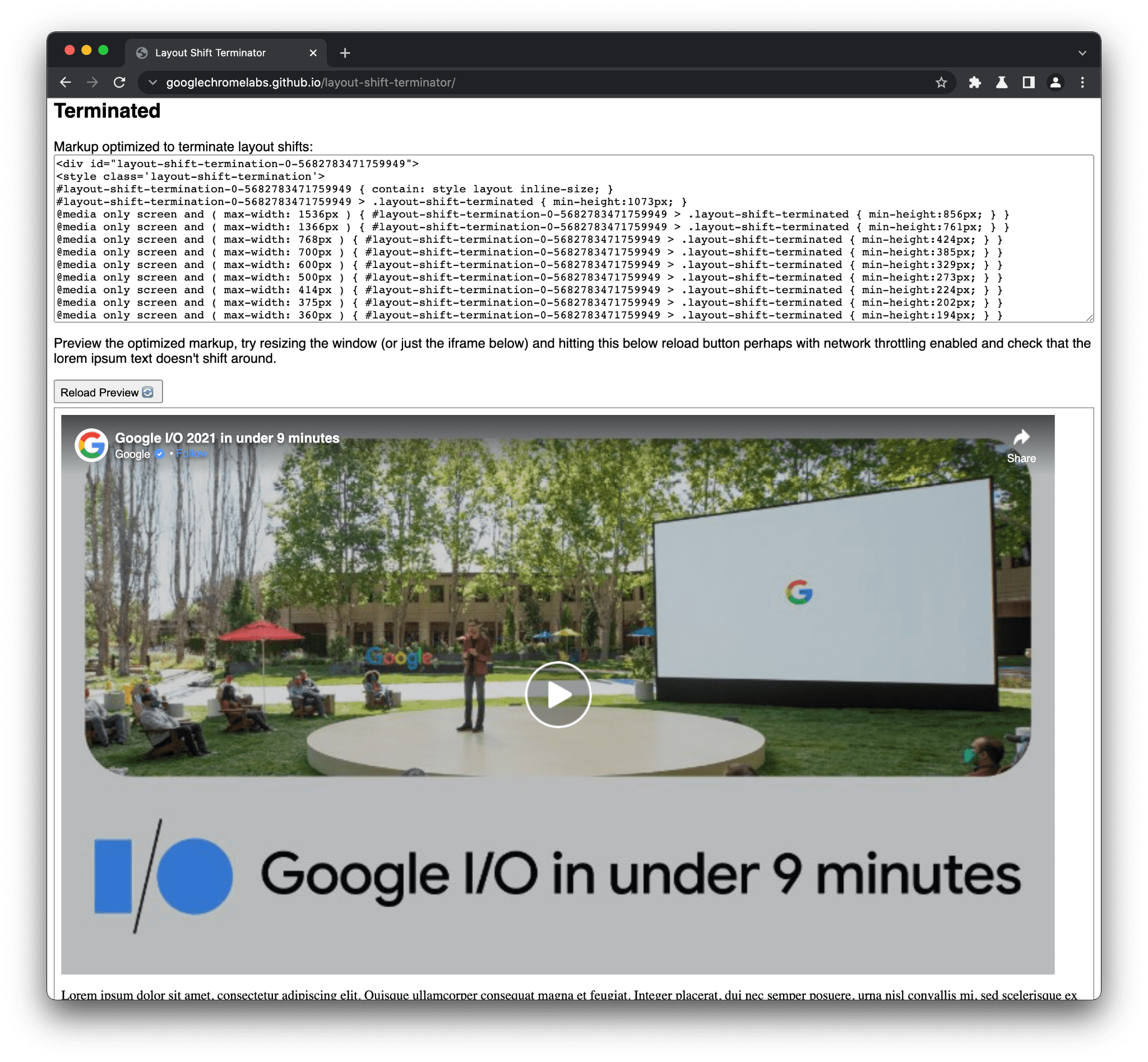Expand the generated CSS code text area

coord(1089,317)
